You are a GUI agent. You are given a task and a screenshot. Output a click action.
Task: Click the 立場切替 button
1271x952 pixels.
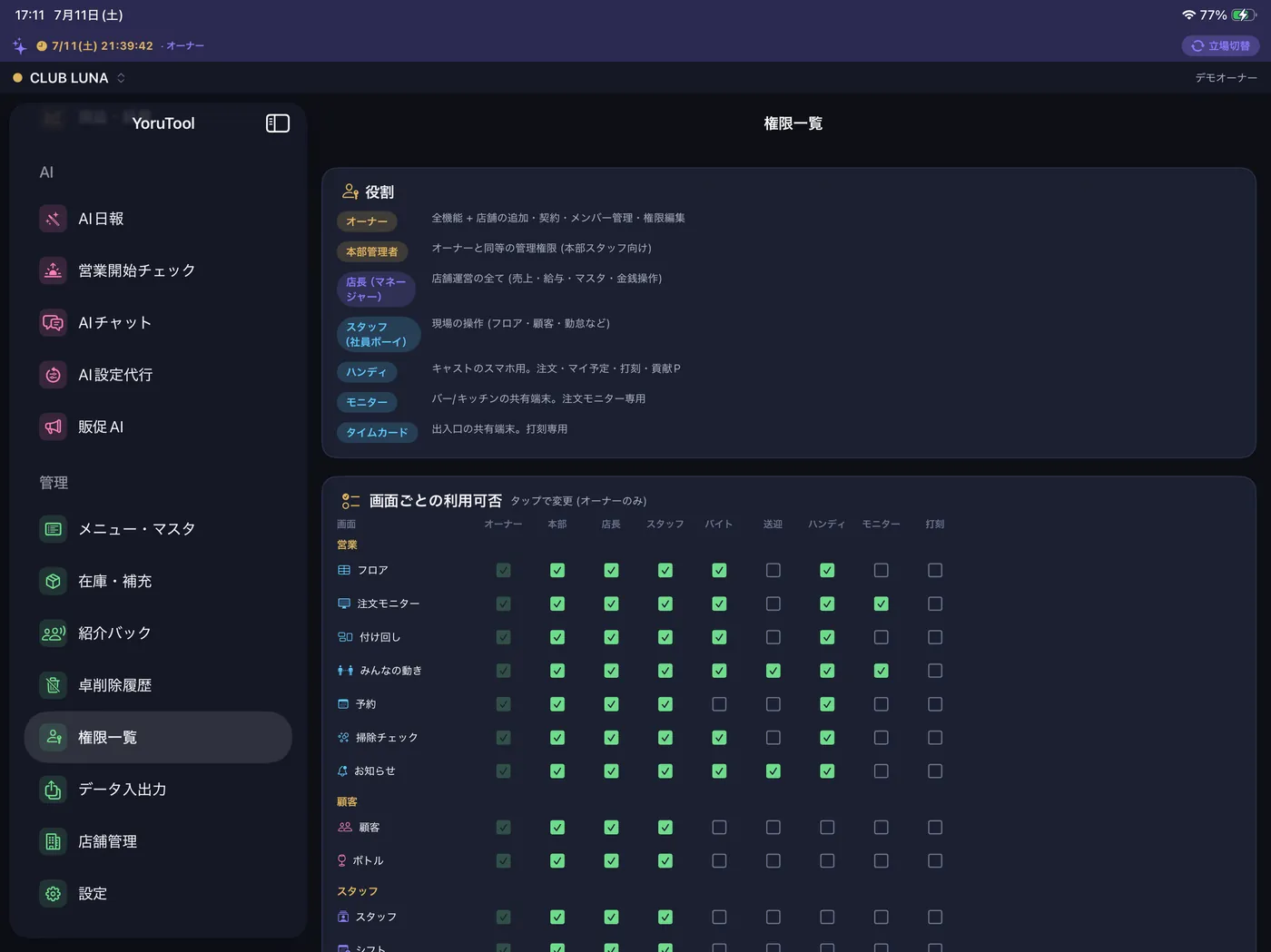click(1221, 45)
